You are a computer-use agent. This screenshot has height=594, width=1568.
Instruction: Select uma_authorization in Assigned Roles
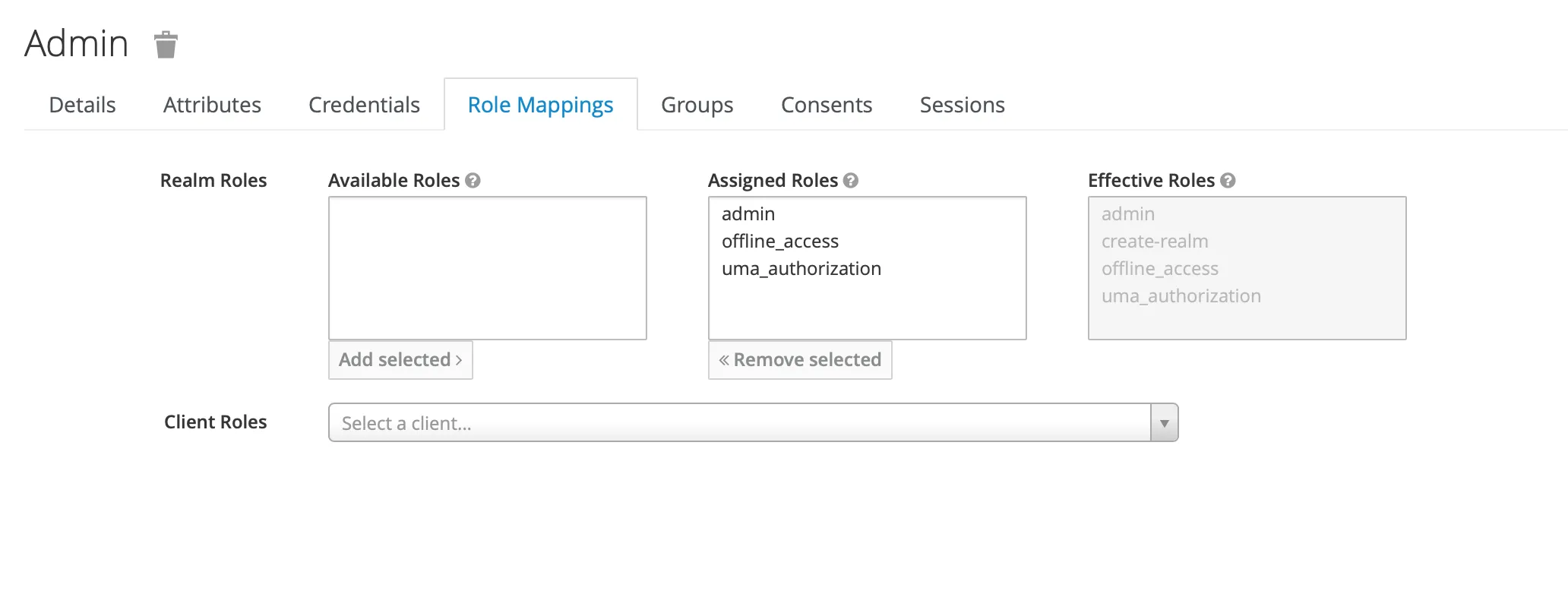[x=801, y=269]
